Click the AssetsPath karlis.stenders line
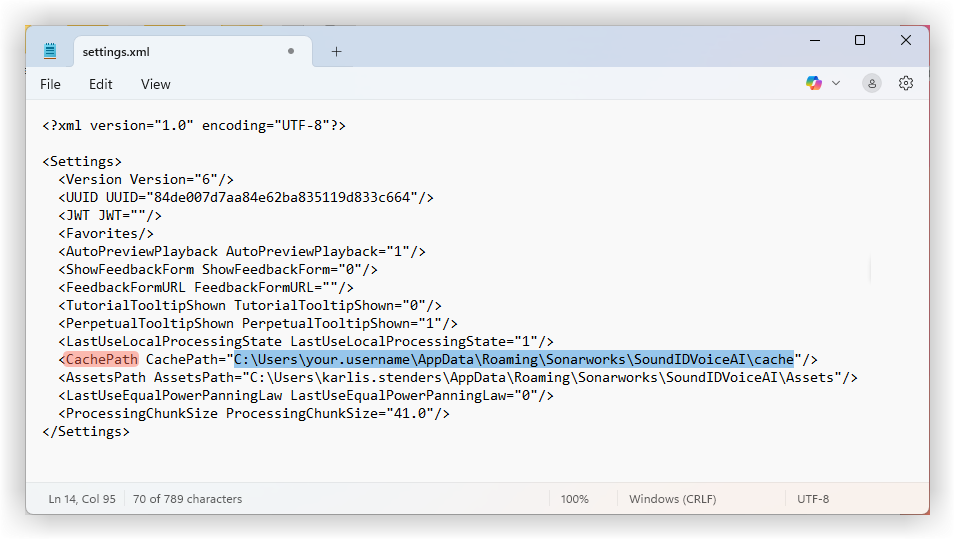The image size is (955, 540). coord(458,378)
